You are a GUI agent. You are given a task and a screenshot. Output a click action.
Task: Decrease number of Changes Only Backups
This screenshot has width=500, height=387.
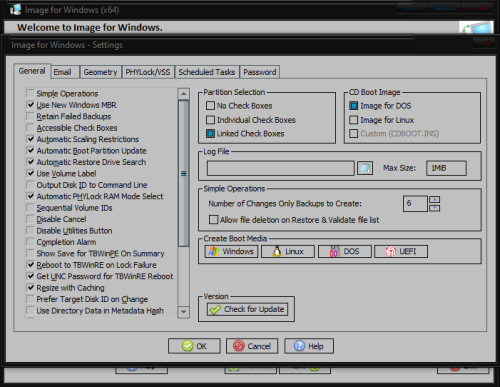tap(435, 208)
